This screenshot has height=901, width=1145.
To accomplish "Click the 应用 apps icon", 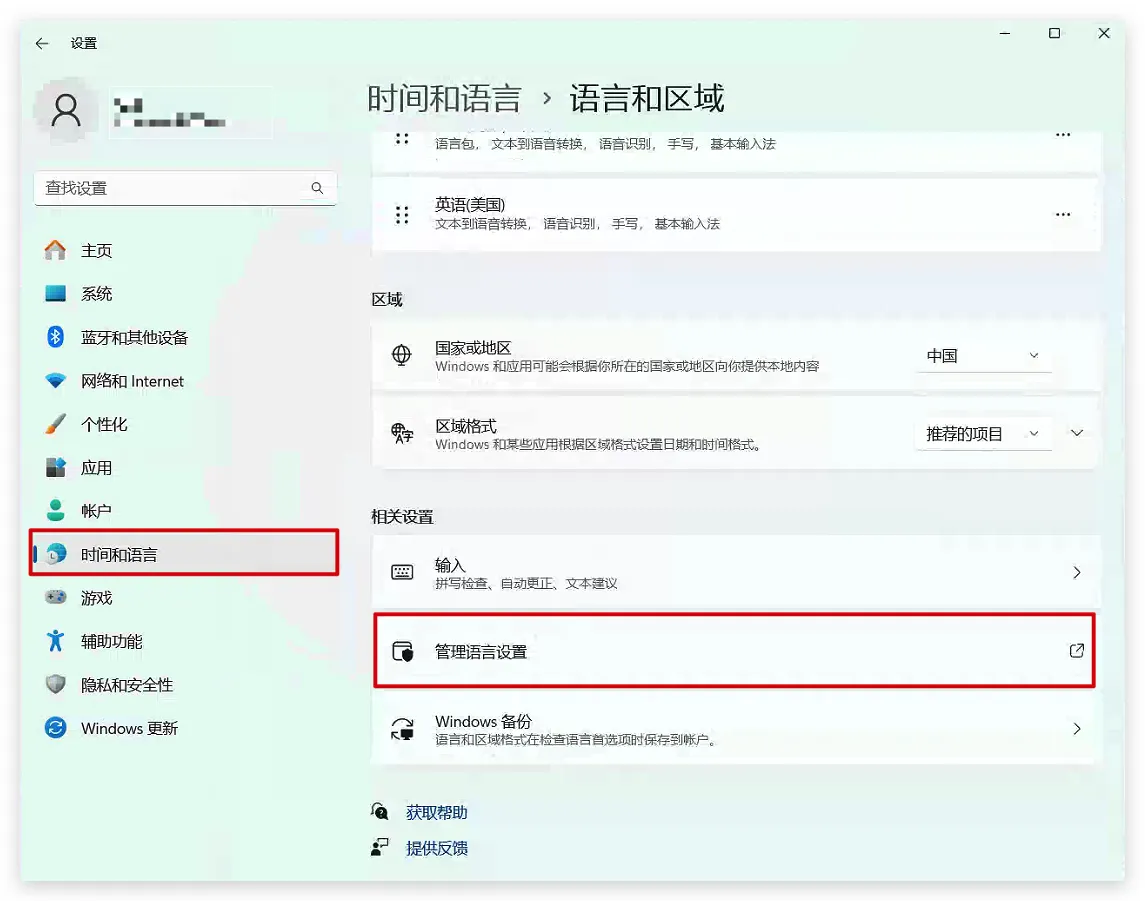I will coord(55,467).
